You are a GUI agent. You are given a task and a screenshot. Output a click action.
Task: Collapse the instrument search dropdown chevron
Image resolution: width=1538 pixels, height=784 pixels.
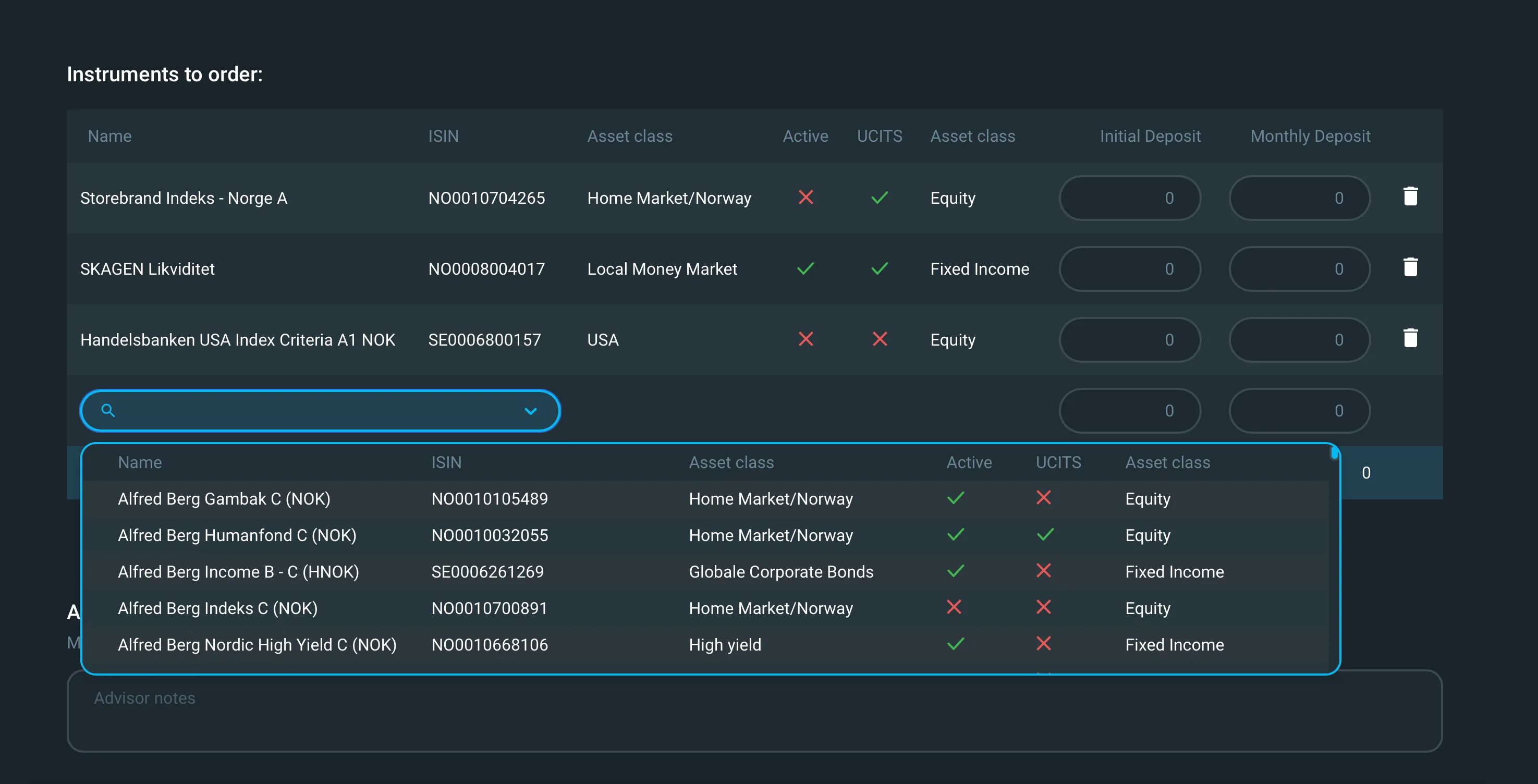click(x=531, y=411)
